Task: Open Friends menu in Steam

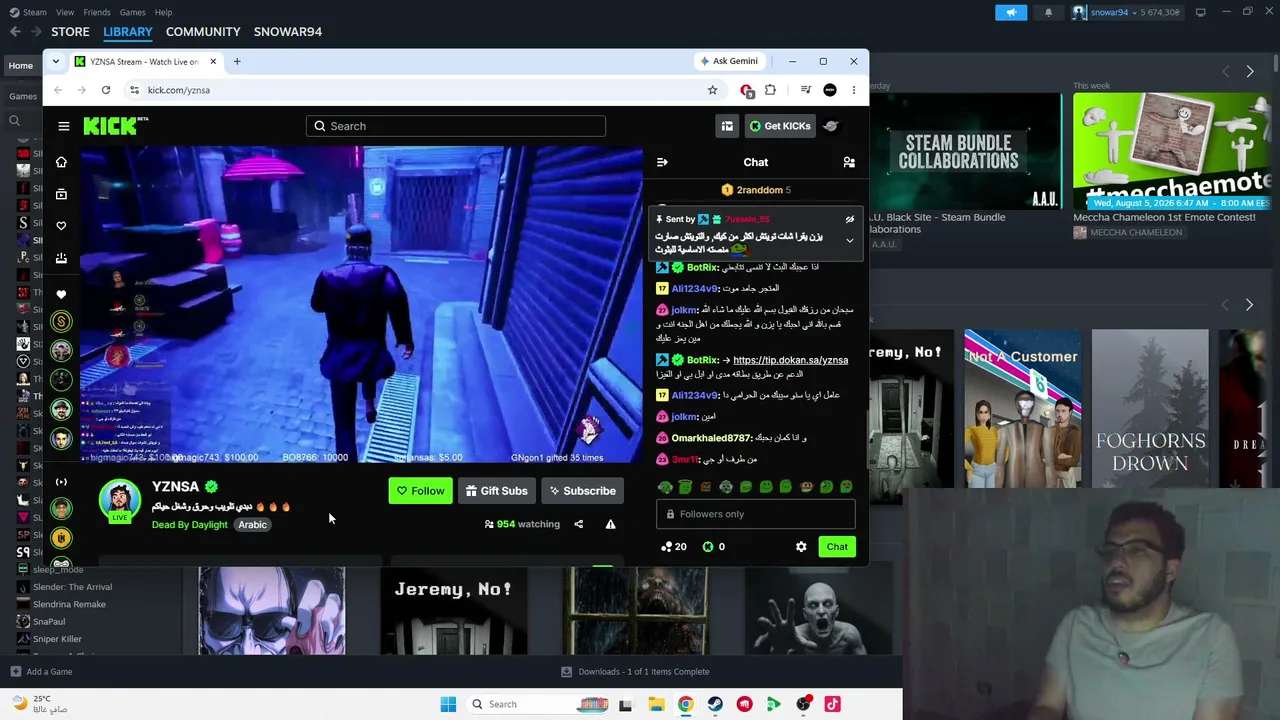Action: pyautogui.click(x=97, y=12)
